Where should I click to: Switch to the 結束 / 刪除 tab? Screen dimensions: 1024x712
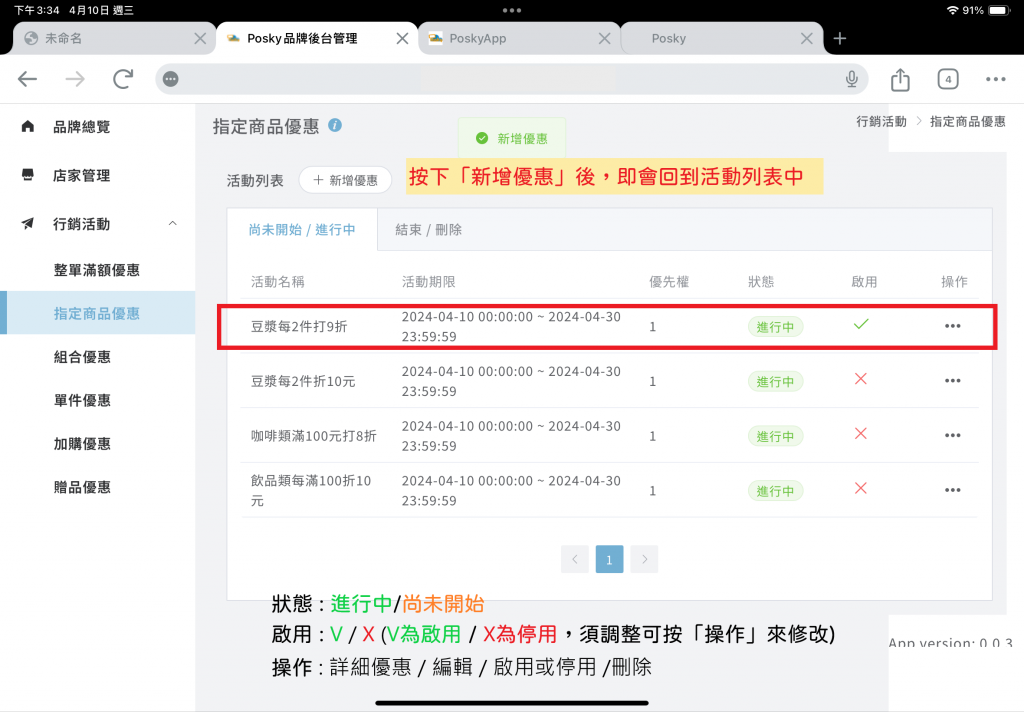point(428,230)
